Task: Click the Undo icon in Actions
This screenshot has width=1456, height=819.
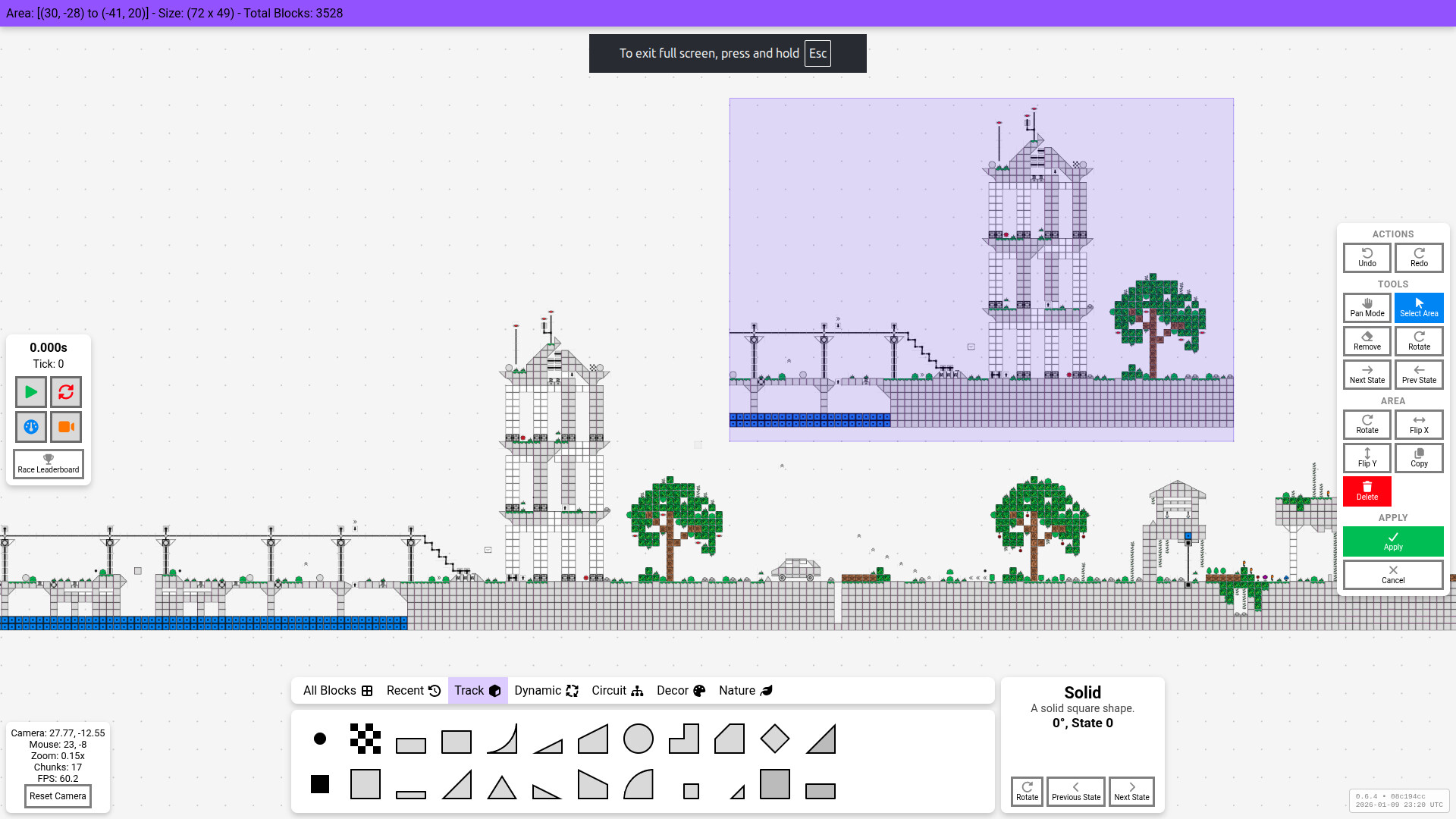Action: click(1367, 258)
